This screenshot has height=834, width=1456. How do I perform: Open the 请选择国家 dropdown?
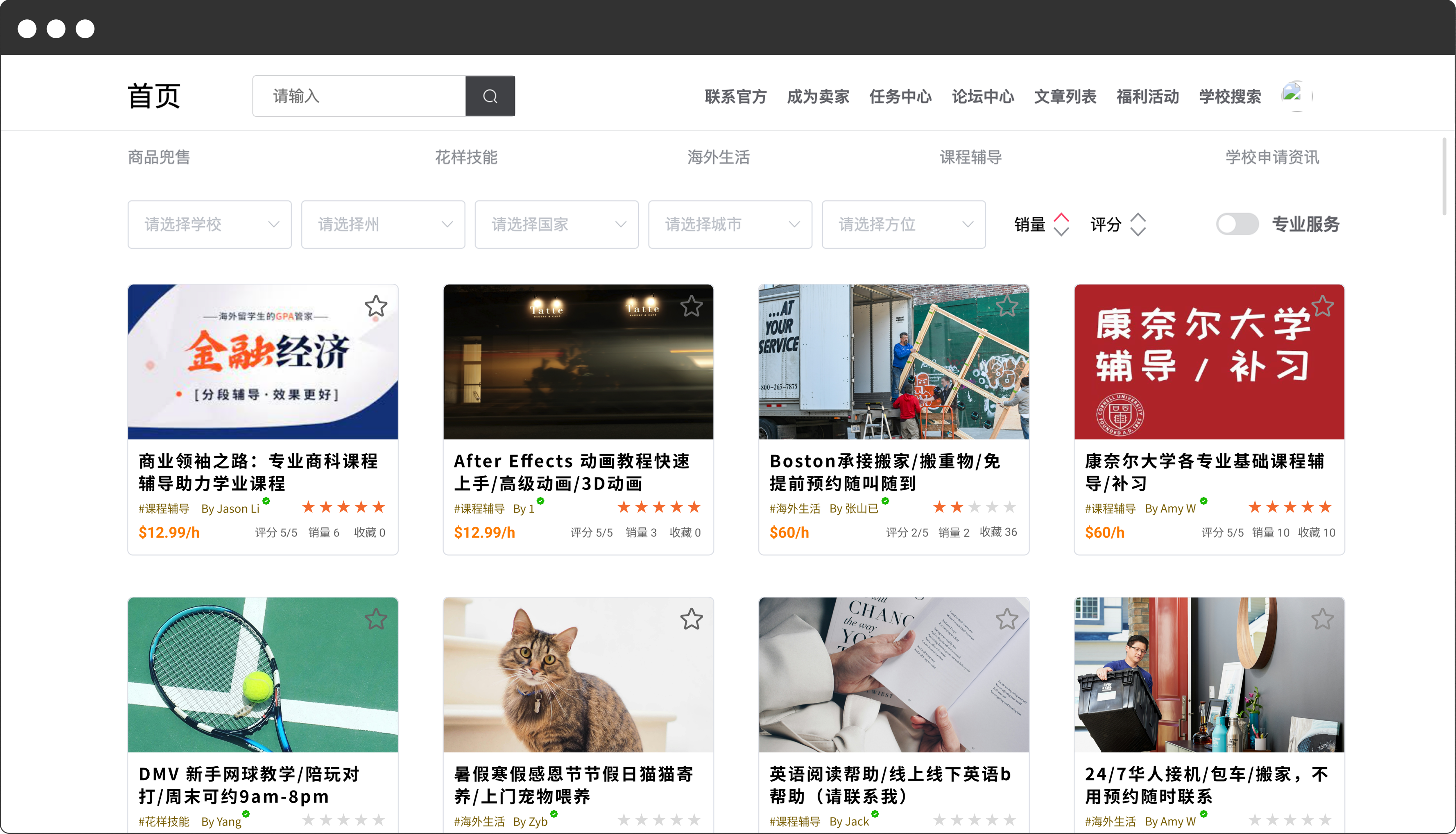[x=556, y=225]
